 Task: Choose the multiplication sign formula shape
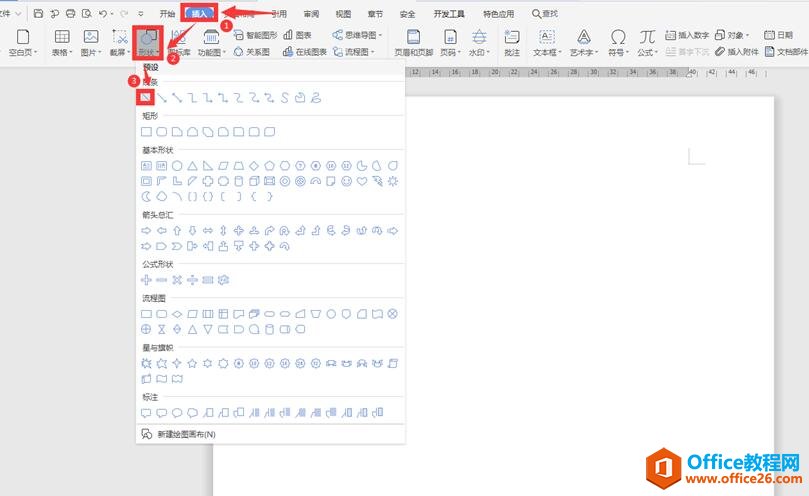click(x=177, y=280)
